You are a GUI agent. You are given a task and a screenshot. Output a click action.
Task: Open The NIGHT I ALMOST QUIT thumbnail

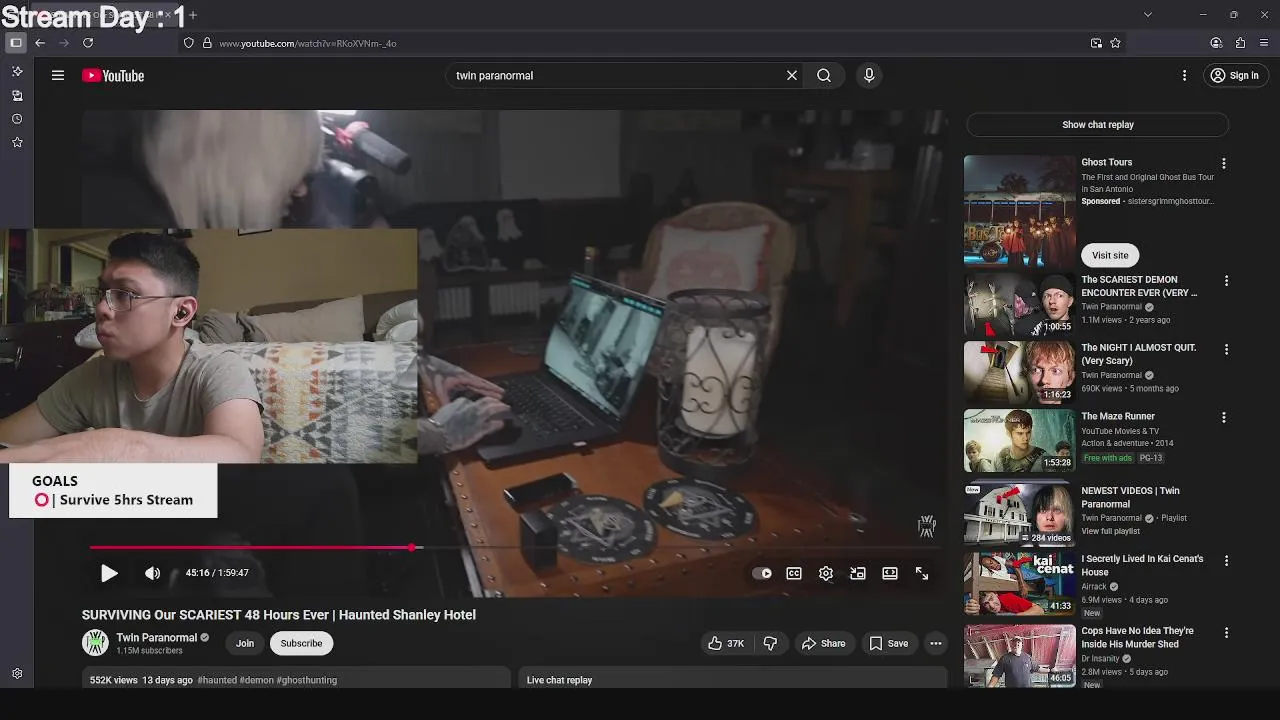pos(1020,372)
